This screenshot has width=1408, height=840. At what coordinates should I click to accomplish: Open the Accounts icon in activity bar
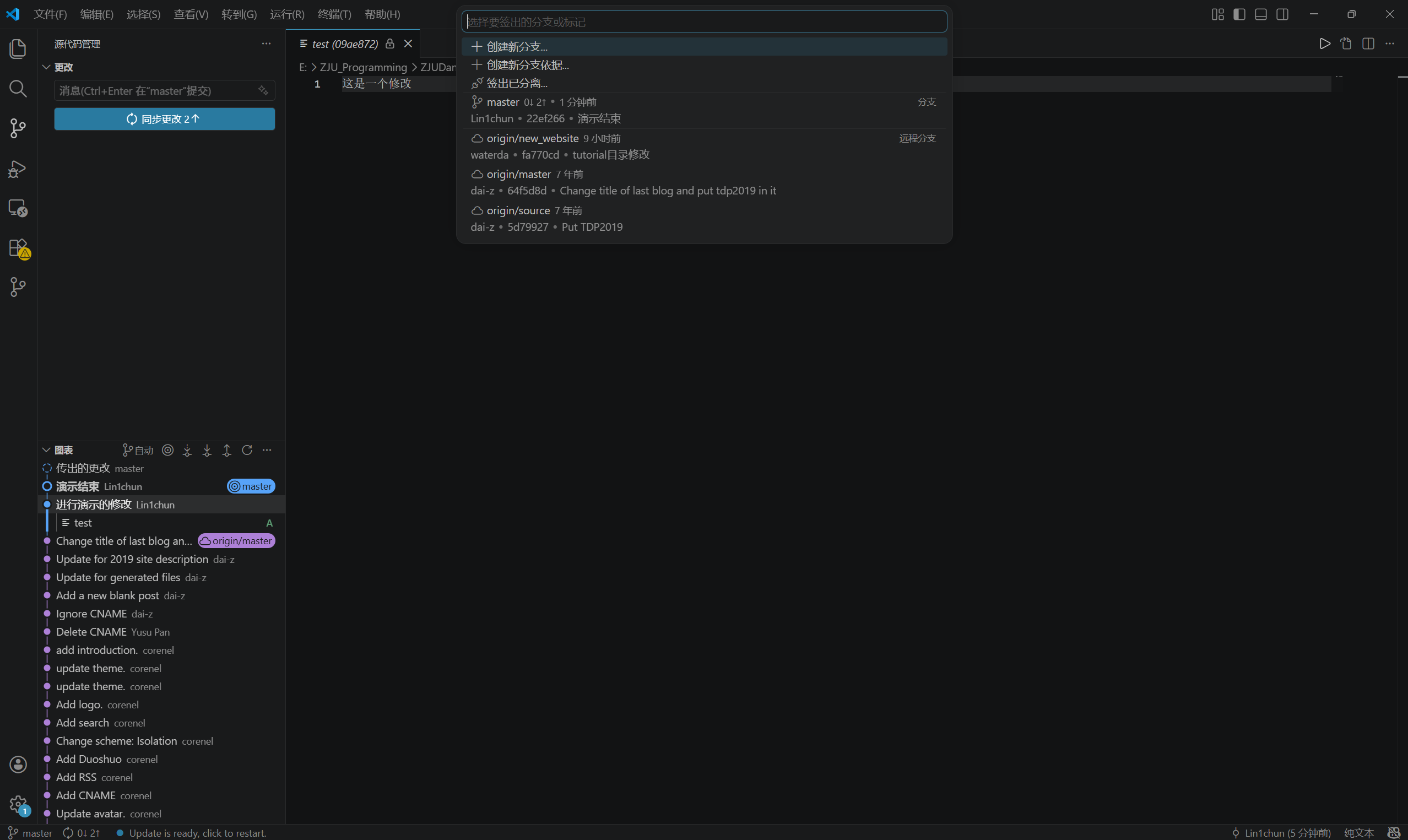18,764
